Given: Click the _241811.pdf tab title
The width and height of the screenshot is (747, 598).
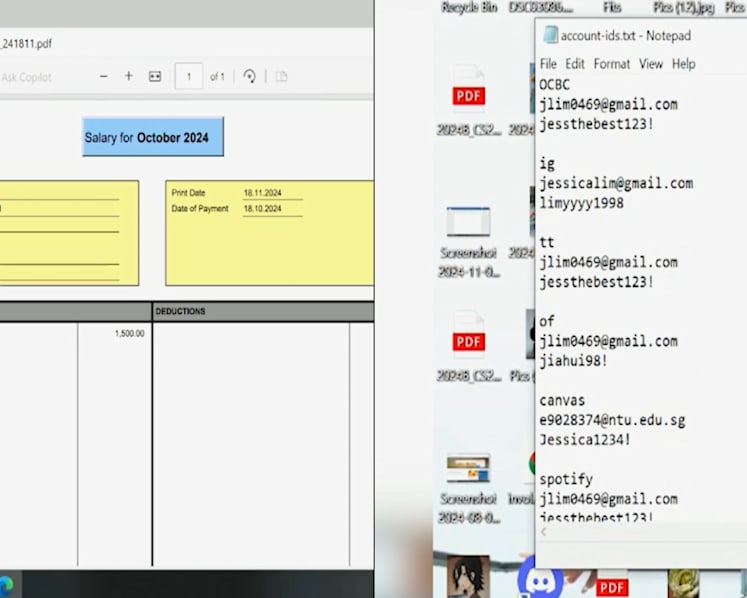Looking at the screenshot, I should (26, 44).
